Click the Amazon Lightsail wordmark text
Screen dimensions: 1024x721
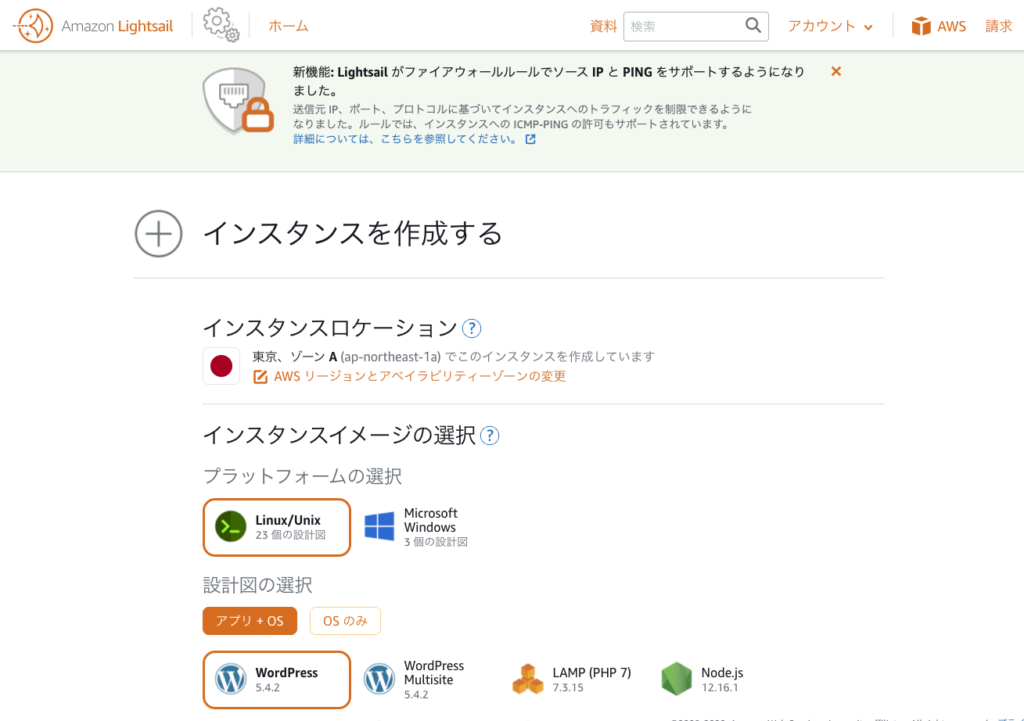coord(117,26)
